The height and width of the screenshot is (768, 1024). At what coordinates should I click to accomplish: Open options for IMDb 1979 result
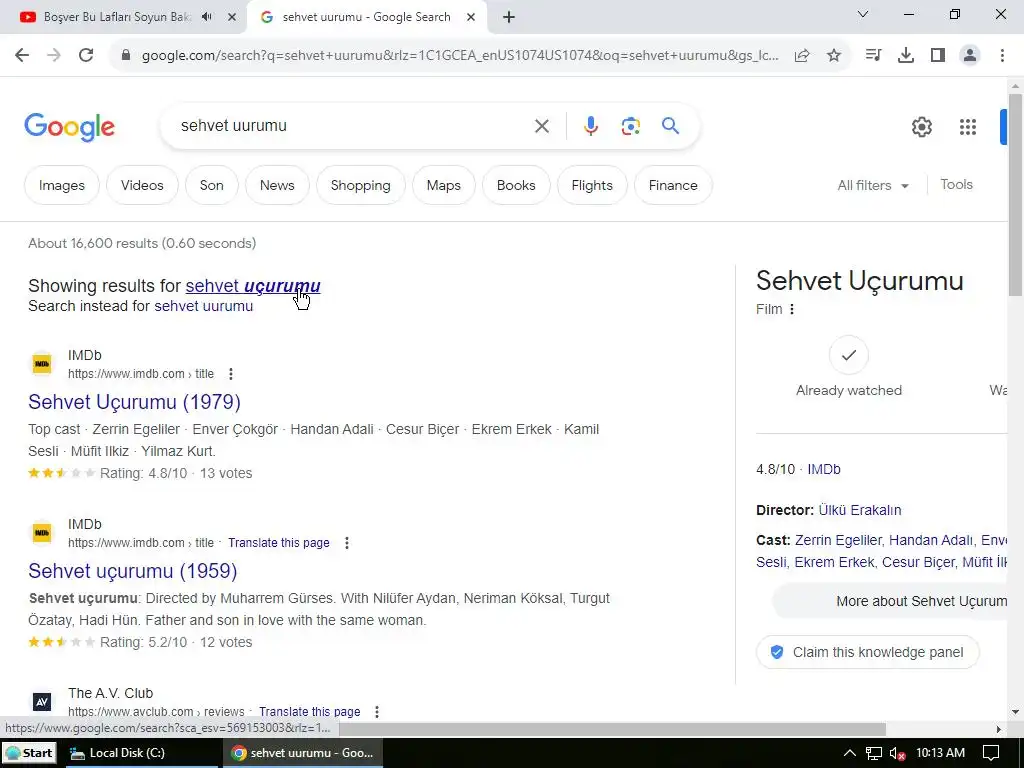[231, 374]
